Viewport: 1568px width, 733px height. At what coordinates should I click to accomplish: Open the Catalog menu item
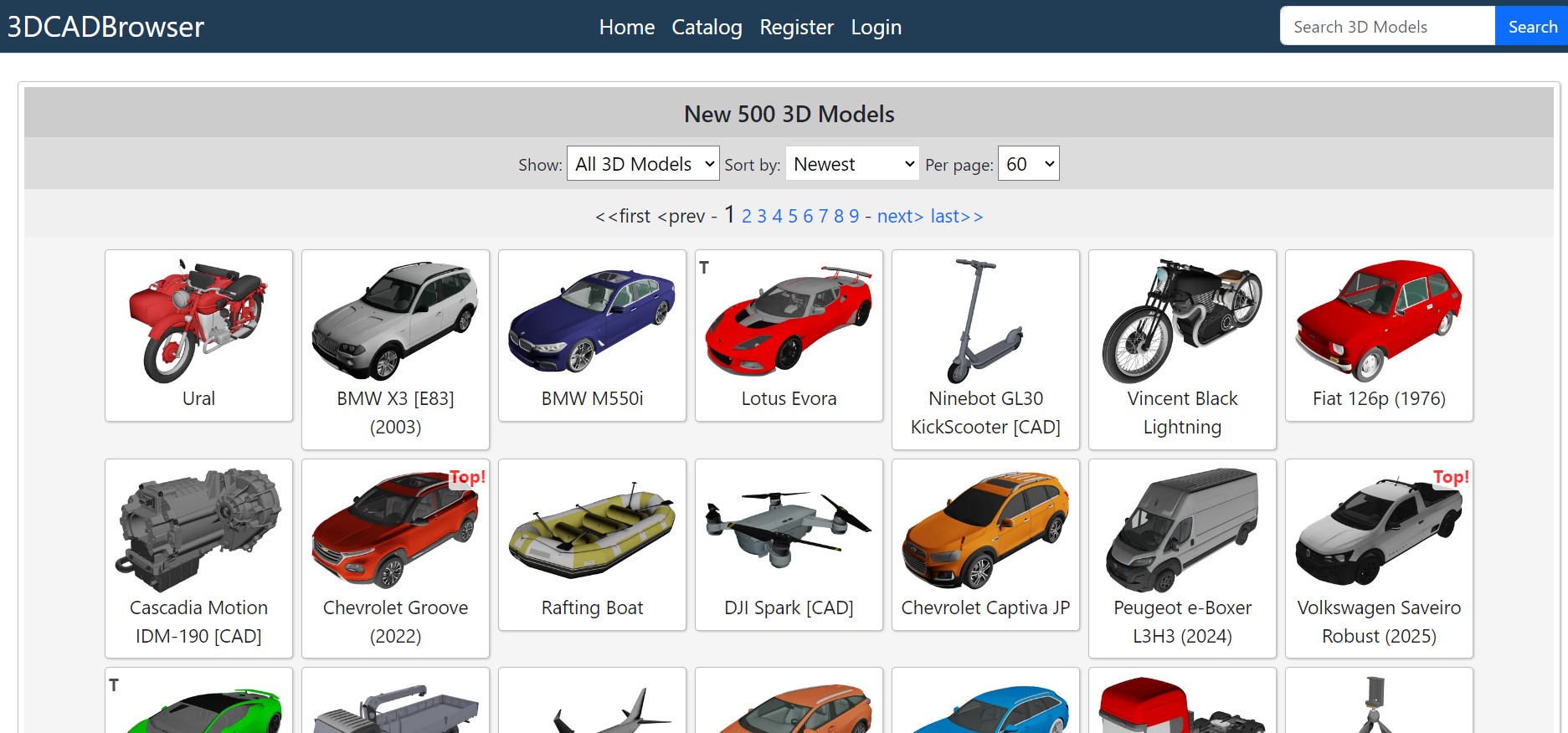tap(707, 27)
